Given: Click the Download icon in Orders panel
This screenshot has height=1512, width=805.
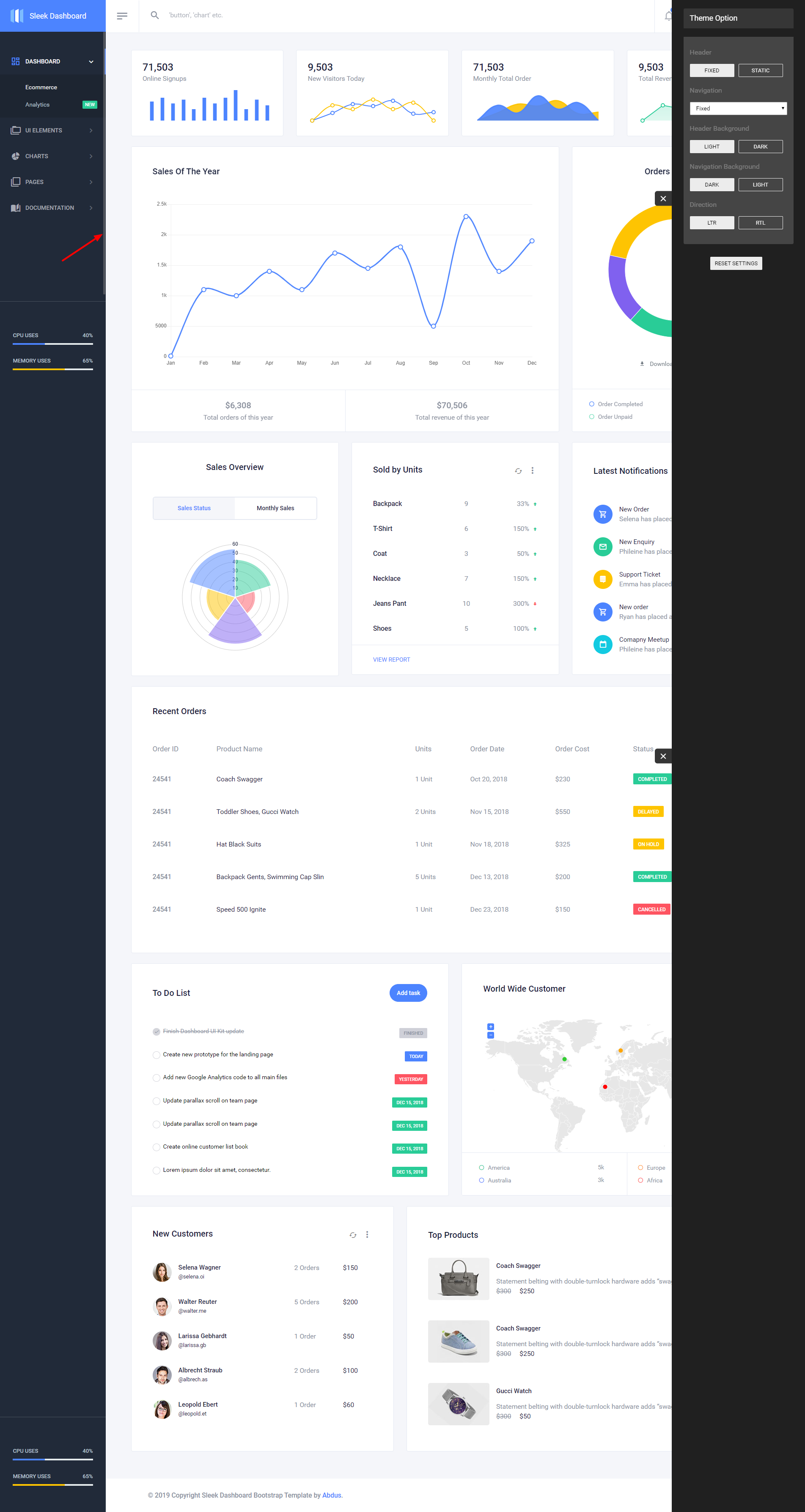Looking at the screenshot, I should click(x=641, y=364).
